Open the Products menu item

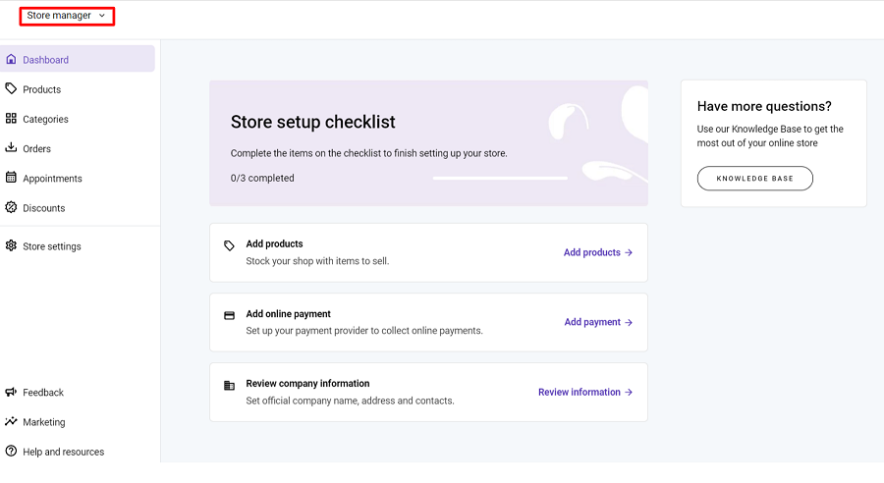(42, 90)
